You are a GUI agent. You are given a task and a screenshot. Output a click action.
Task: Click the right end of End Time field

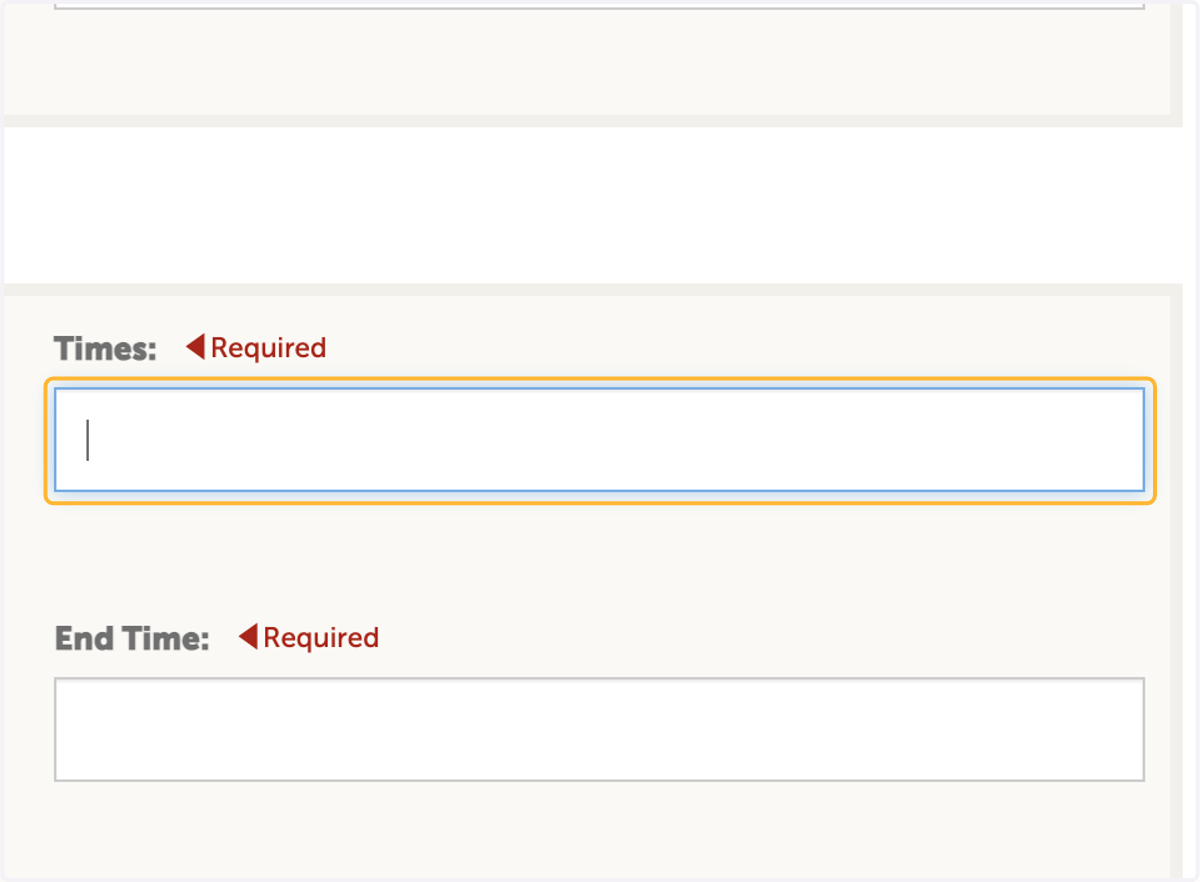point(1120,730)
